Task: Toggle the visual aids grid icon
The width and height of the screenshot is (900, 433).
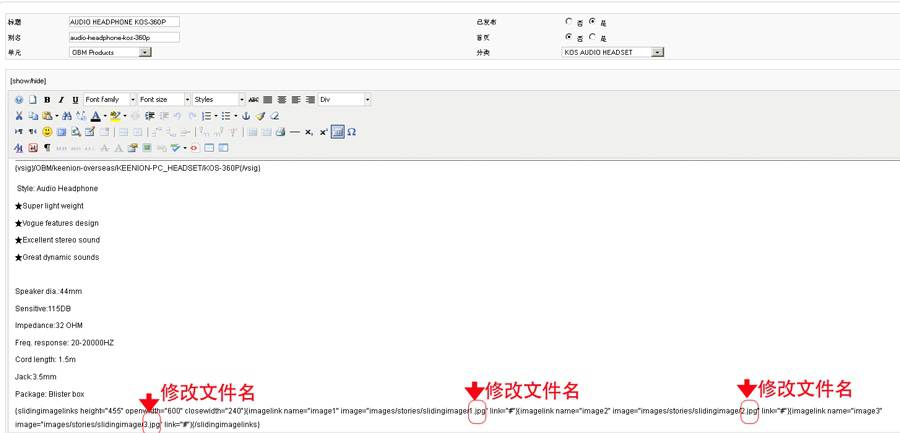Action: pyautogui.click(x=338, y=132)
